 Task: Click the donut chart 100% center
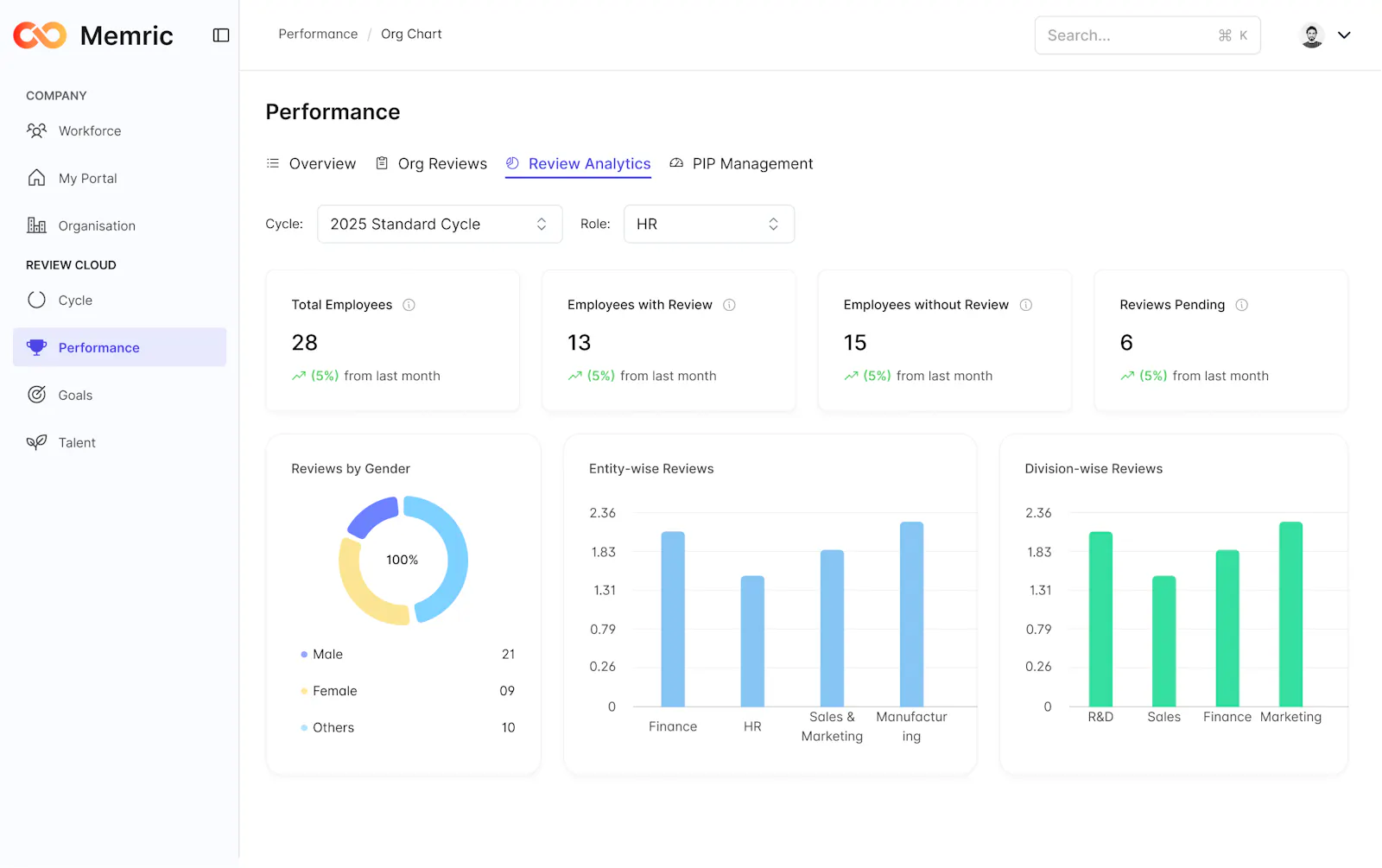tap(403, 560)
